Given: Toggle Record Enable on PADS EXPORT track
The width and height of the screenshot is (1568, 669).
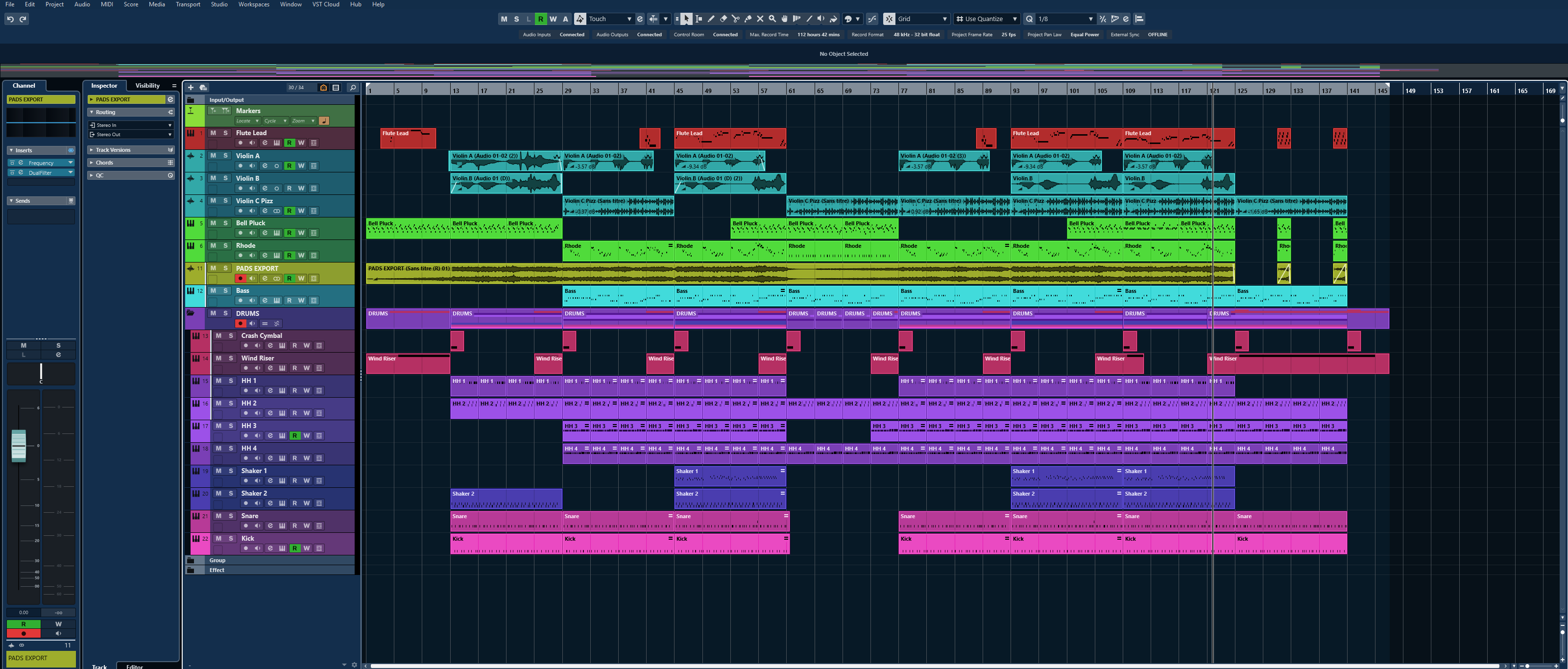Looking at the screenshot, I should pos(241,279).
